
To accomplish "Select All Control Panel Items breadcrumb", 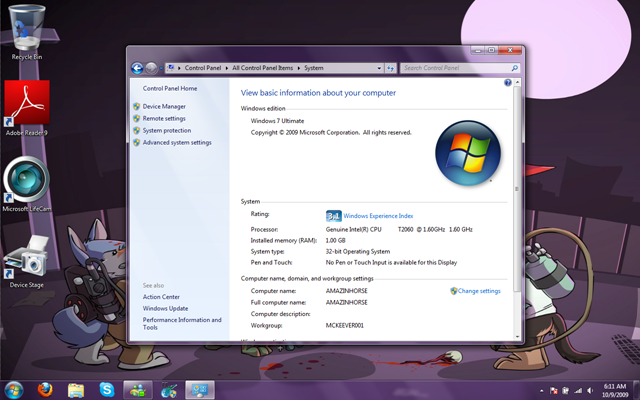I will [262, 68].
